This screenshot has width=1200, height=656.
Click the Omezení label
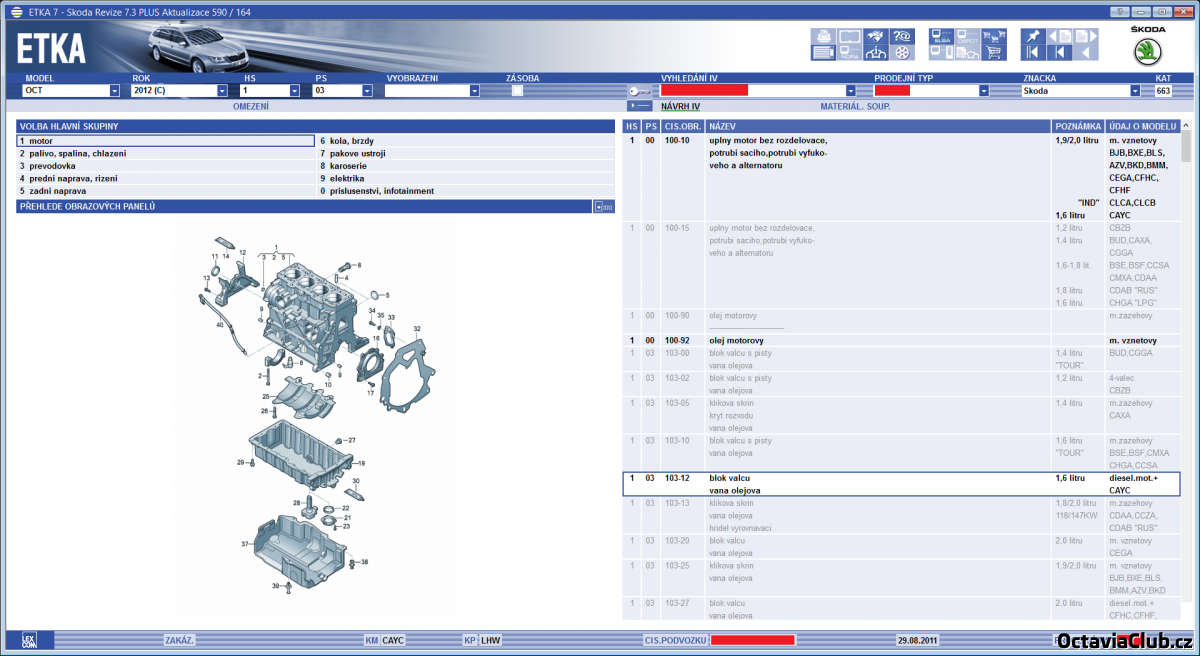coord(250,106)
